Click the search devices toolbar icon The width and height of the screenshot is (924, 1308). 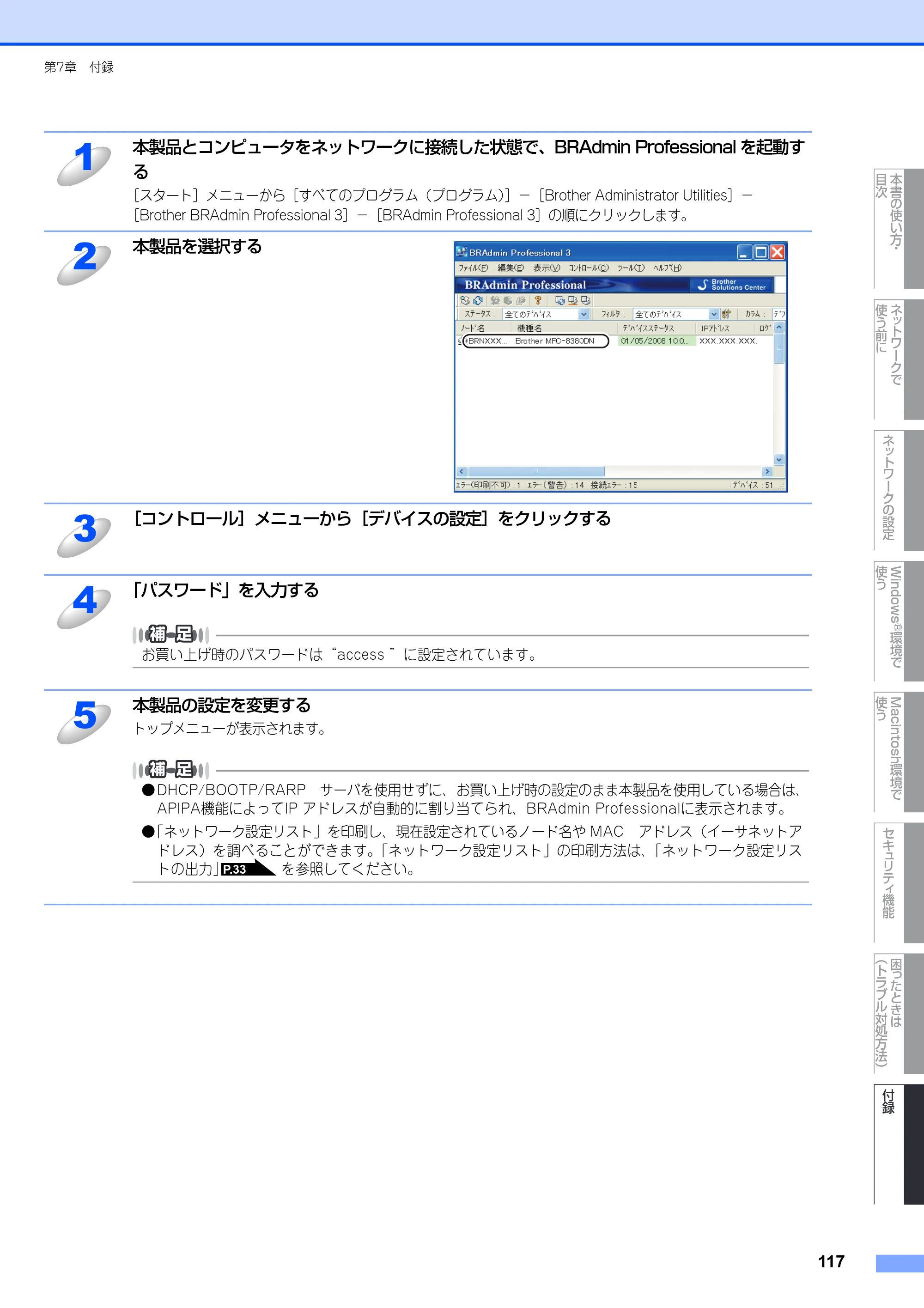(x=465, y=300)
